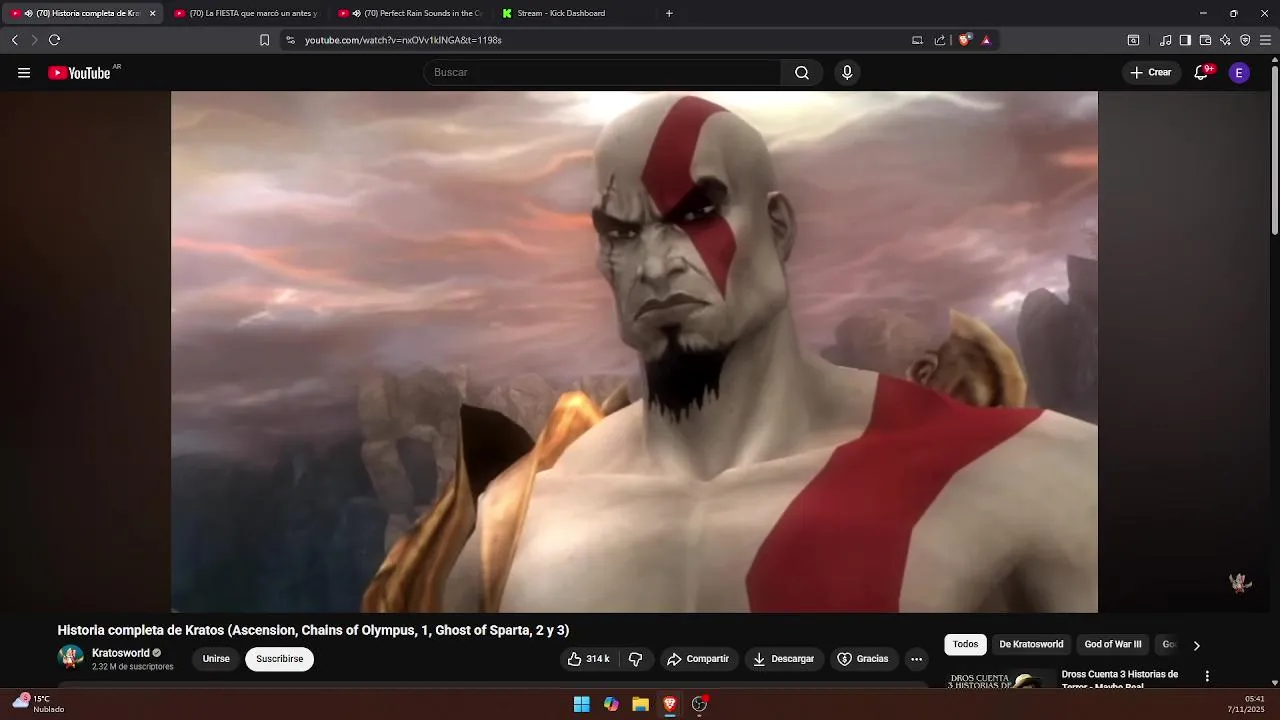This screenshot has width=1280, height=720.
Task: Open File Explorer from the taskbar
Action: pos(640,704)
